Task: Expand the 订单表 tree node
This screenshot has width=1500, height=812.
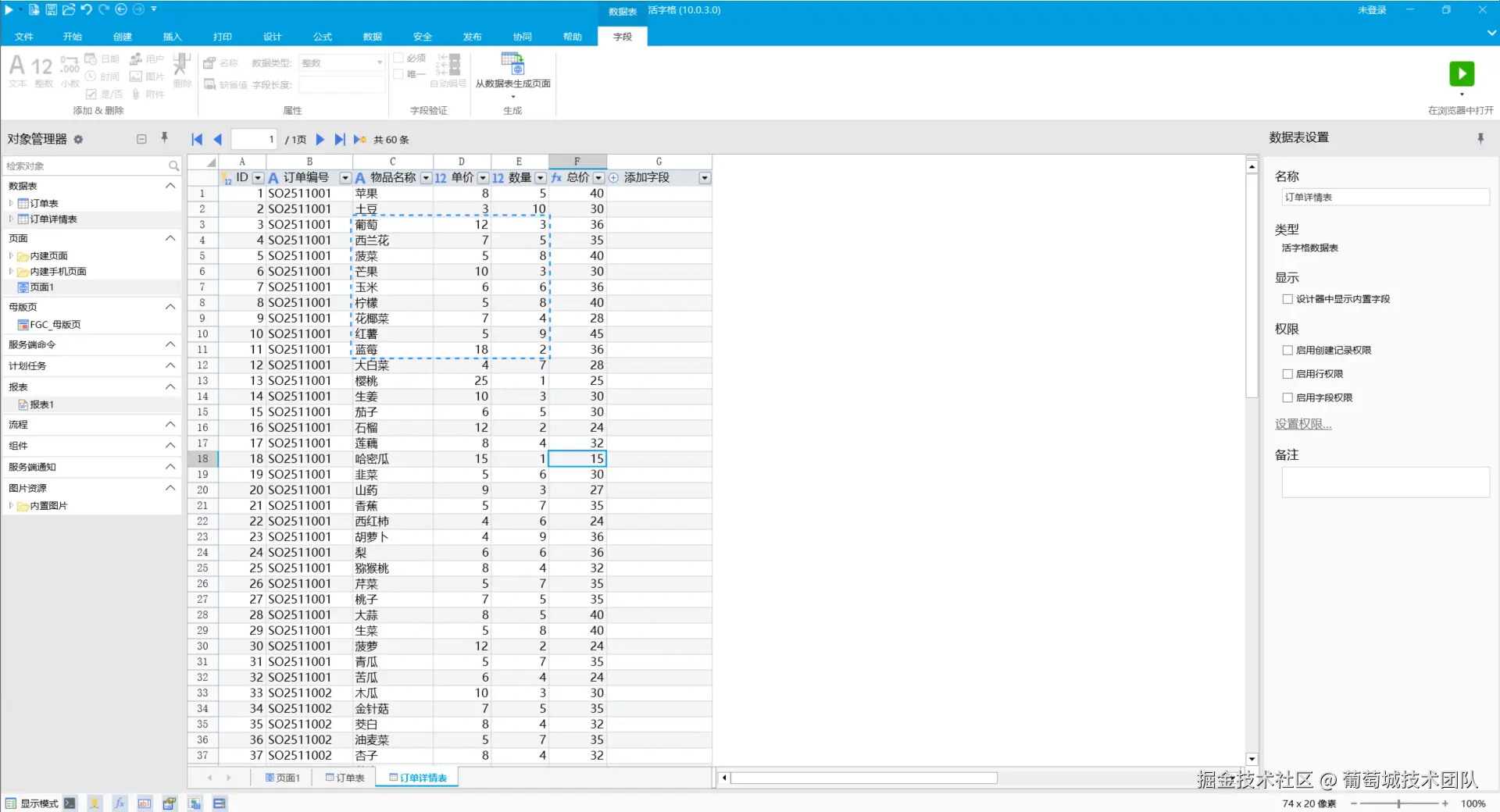Action: coord(11,203)
